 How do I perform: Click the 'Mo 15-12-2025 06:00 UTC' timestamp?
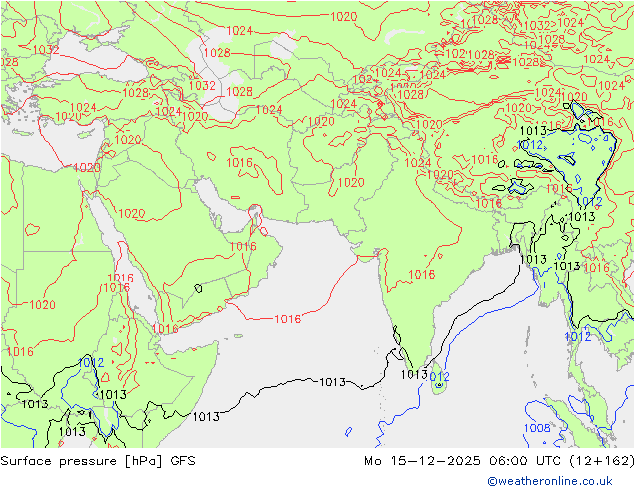[463, 460]
